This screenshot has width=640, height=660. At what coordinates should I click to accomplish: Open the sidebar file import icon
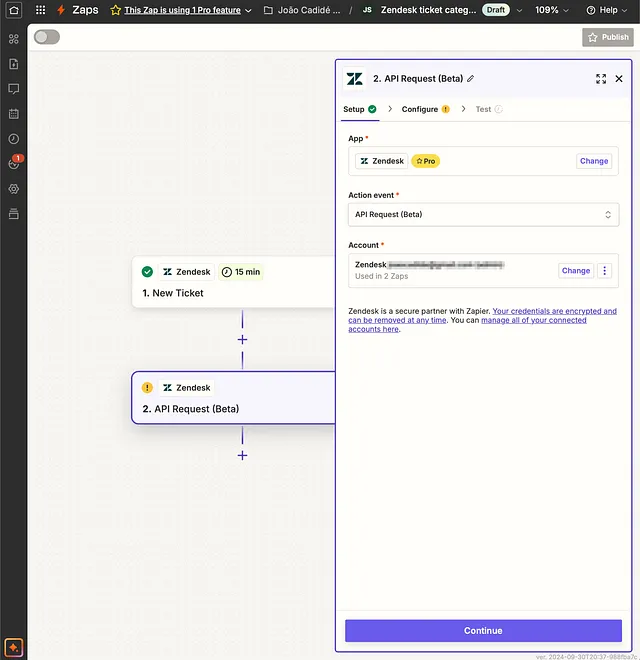pos(13,64)
